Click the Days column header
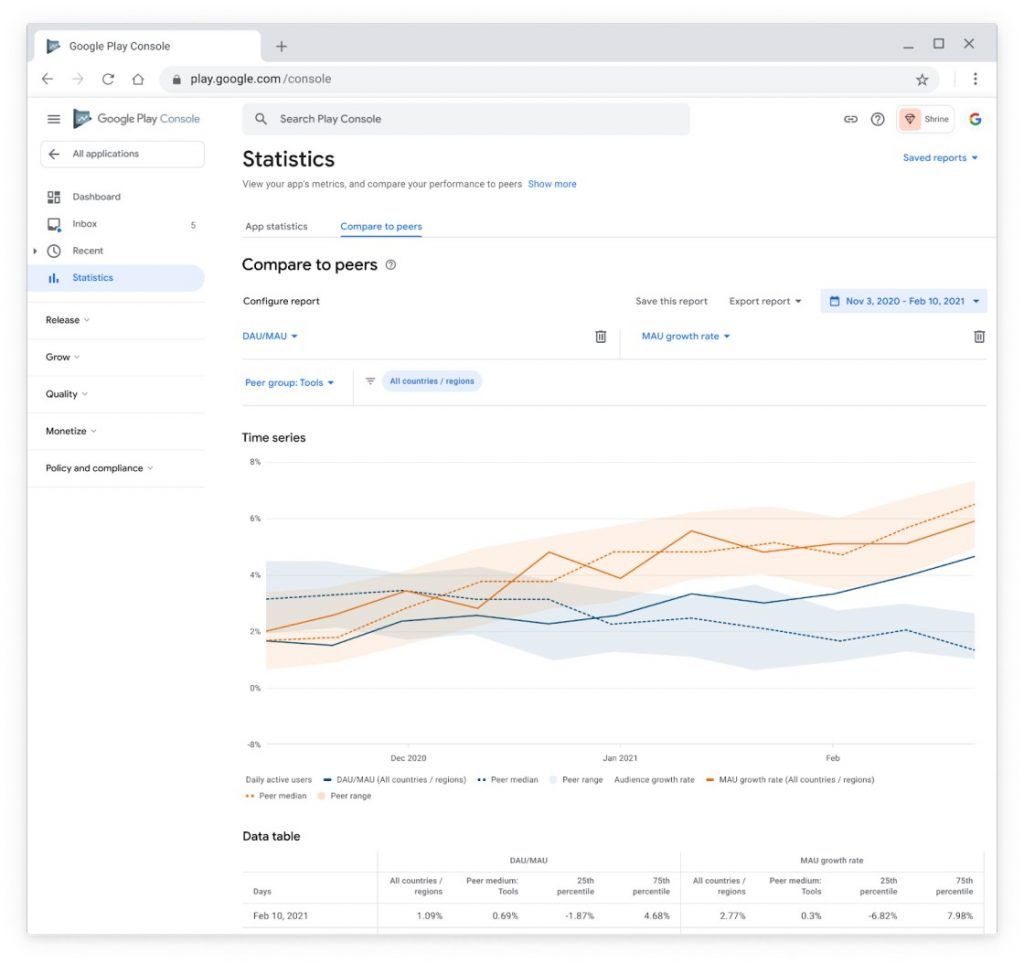 pos(262,892)
